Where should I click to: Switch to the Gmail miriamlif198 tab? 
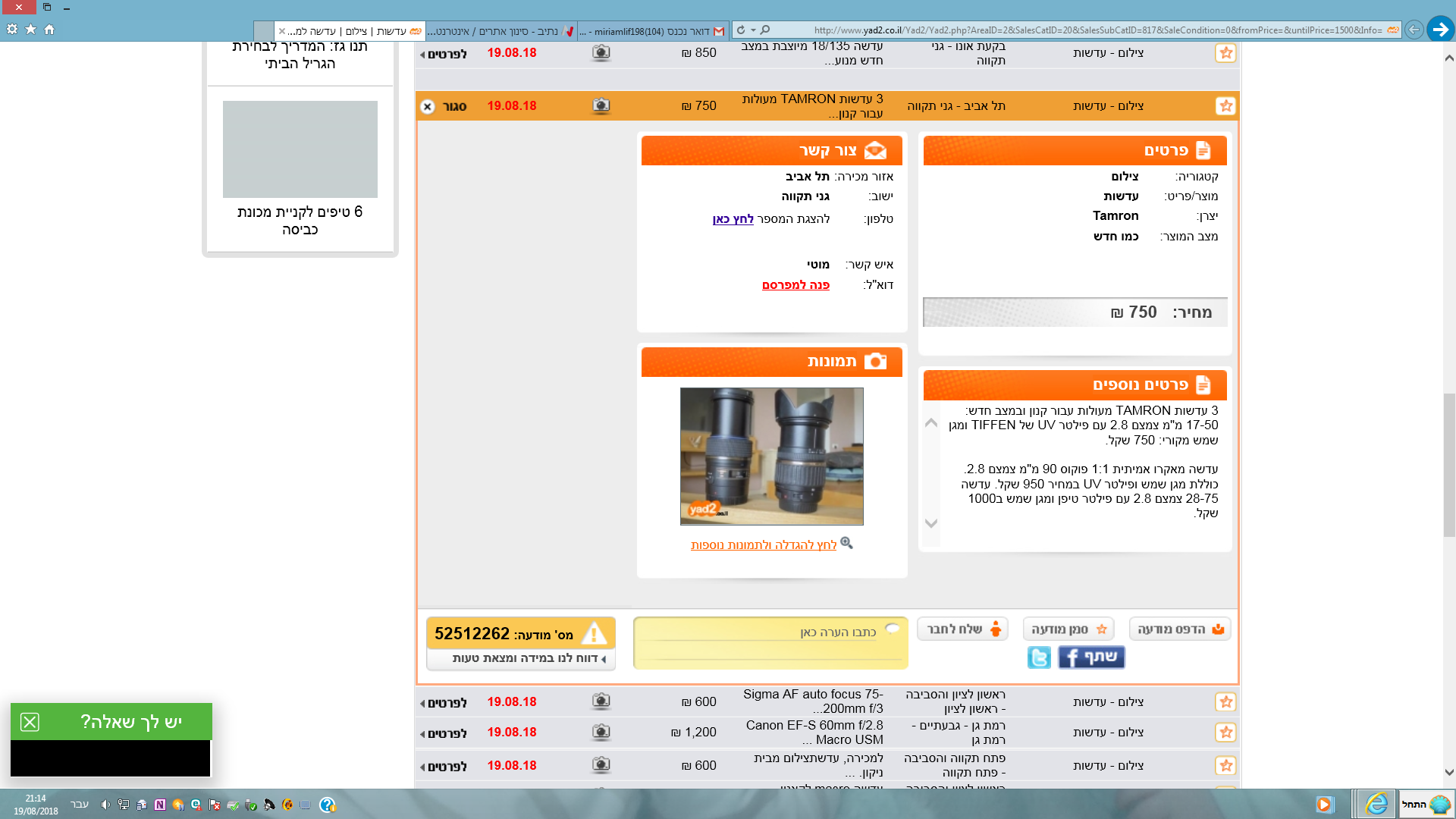coord(652,31)
